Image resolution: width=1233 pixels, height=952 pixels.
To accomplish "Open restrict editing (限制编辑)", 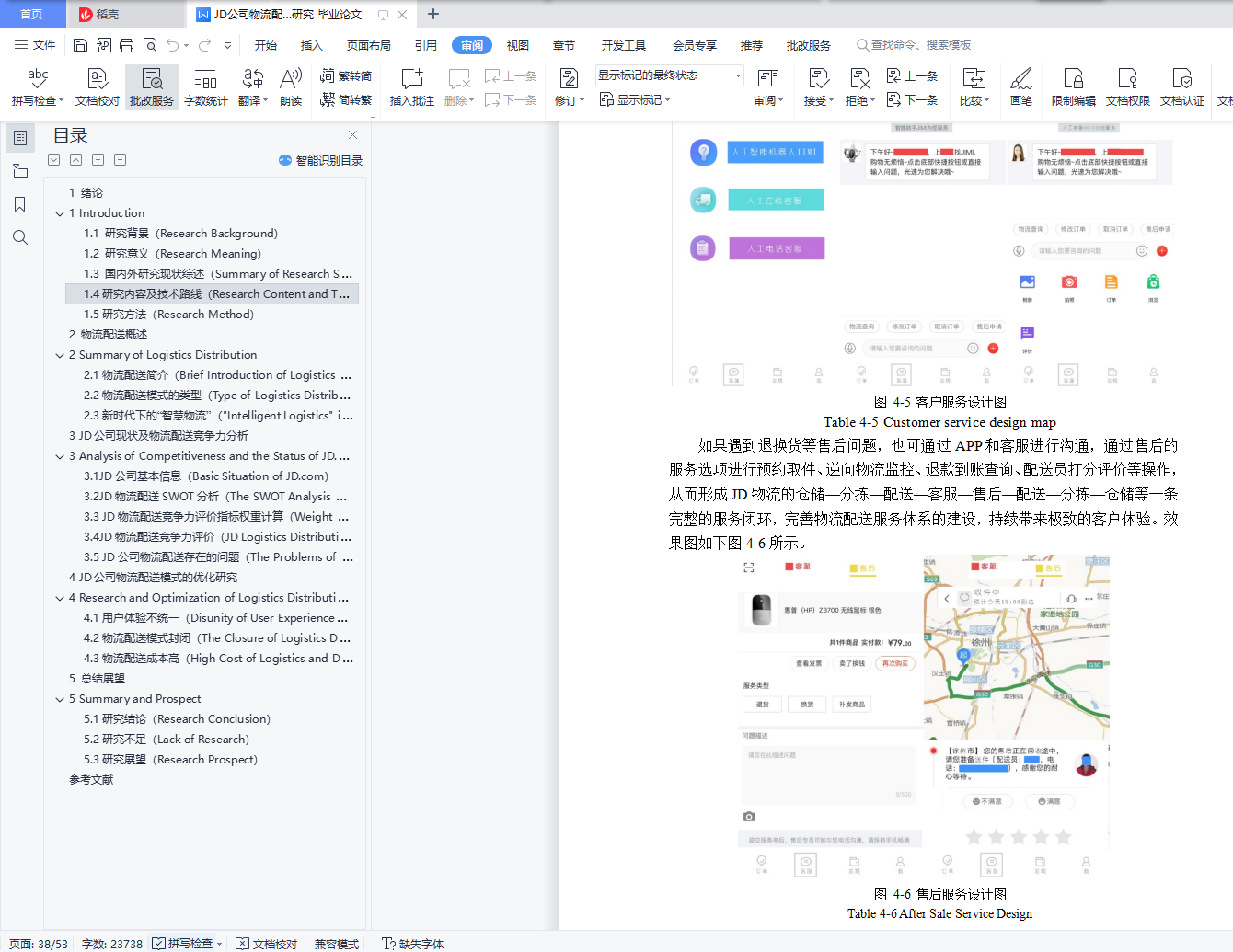I will (x=1074, y=87).
